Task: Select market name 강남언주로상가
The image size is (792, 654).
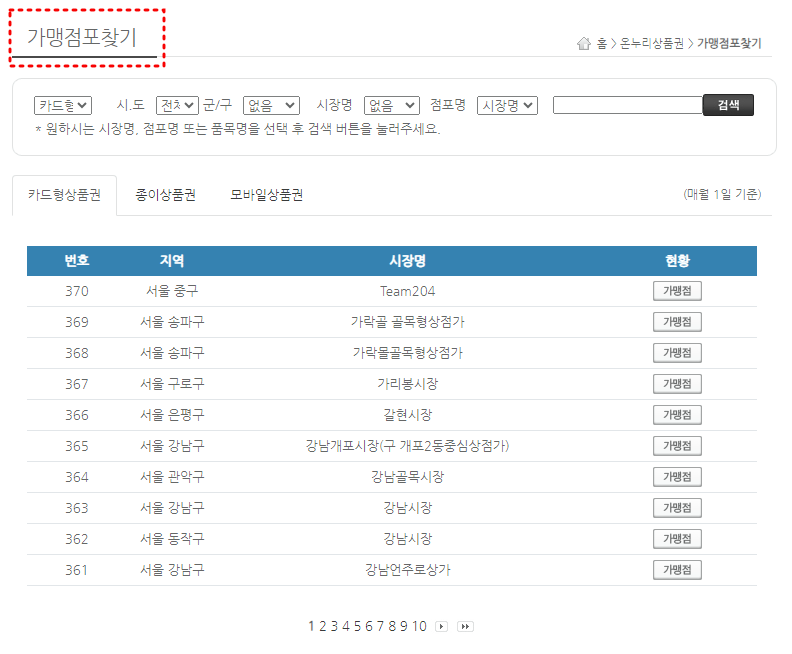Action: click(x=407, y=570)
